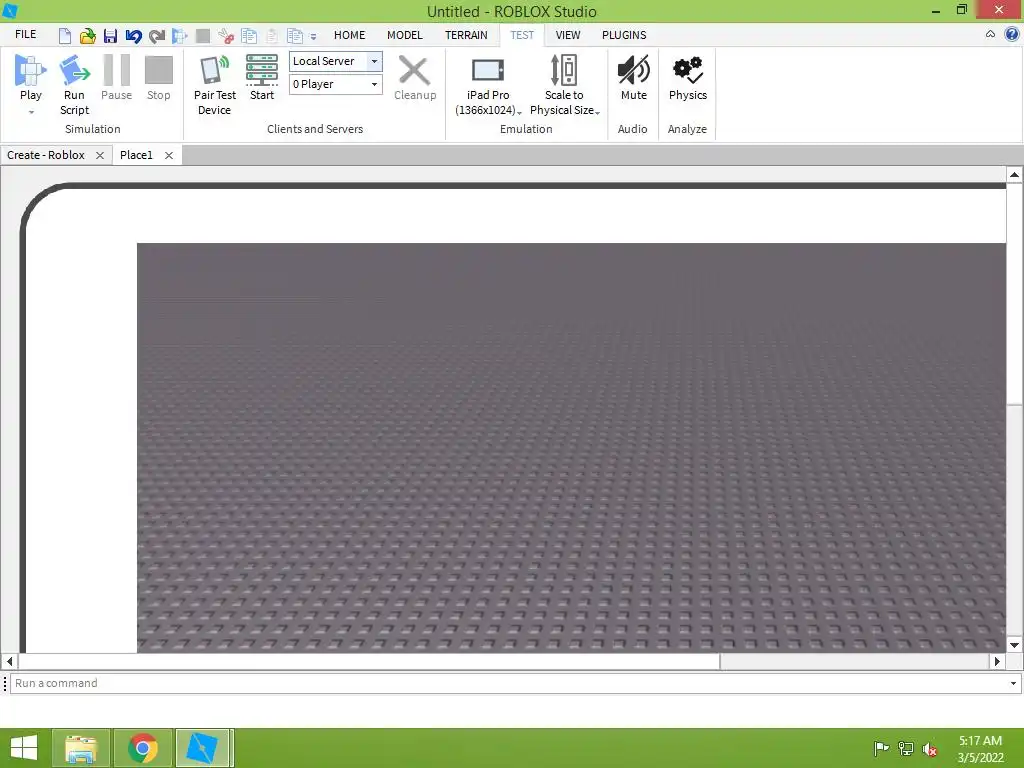Pause the simulation

point(116,78)
